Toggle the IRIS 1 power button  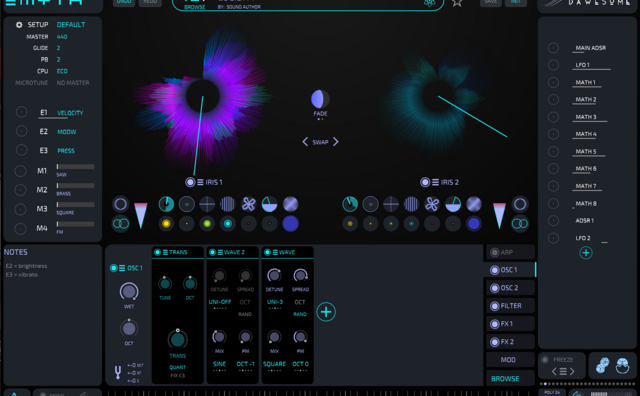190,182
